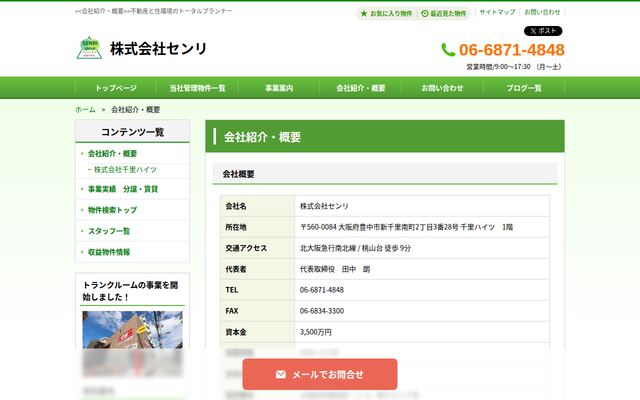Image resolution: width=640 pixels, height=400 pixels.
Task: Click the clock icon for recently viewed
Action: click(x=424, y=13)
